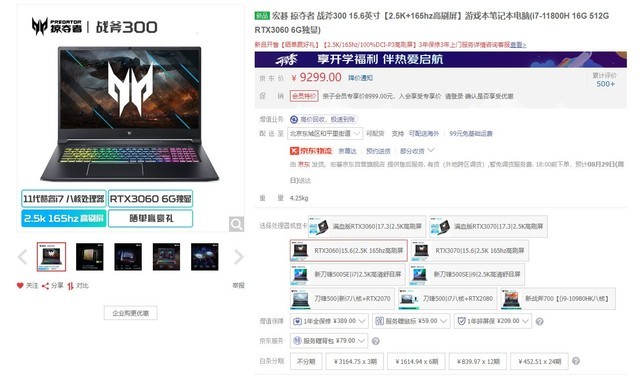Choose RTX3060|15.6|2.5K 165hz option
The height and width of the screenshot is (377, 640).
(349, 251)
